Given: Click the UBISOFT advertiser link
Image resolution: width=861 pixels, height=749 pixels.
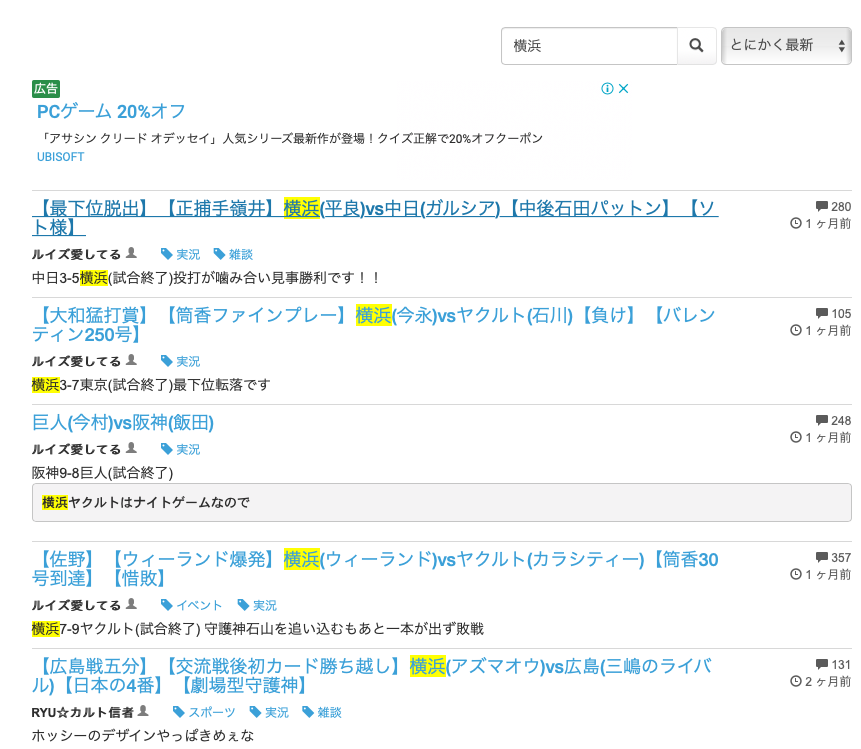Looking at the screenshot, I should [x=60, y=157].
